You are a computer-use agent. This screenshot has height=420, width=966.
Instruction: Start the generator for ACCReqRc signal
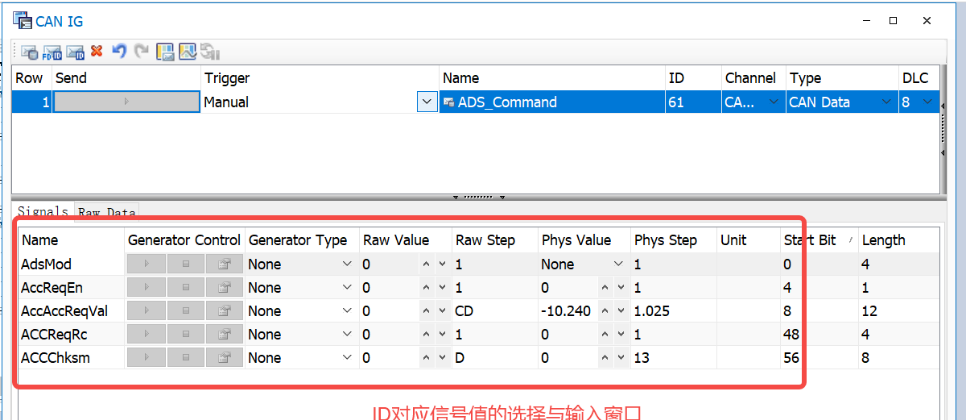pos(146,334)
